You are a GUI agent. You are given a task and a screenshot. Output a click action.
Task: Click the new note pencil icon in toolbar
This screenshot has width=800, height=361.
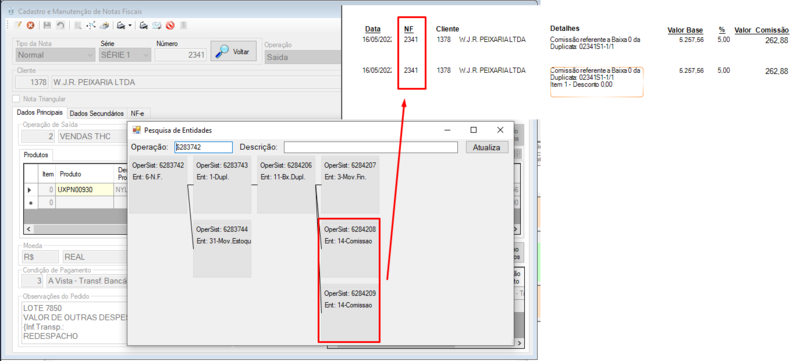point(18,25)
